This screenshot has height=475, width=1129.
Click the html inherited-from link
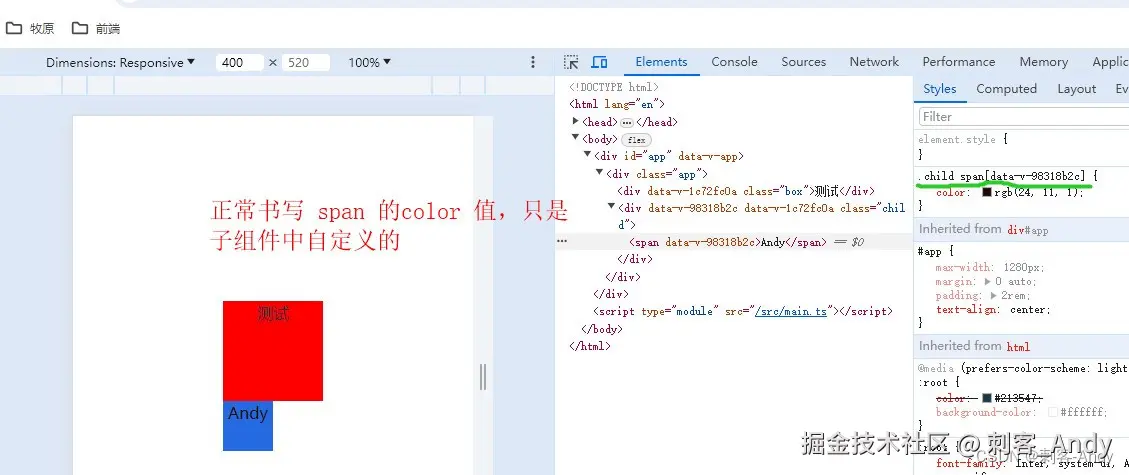pyautogui.click(x=1018, y=346)
